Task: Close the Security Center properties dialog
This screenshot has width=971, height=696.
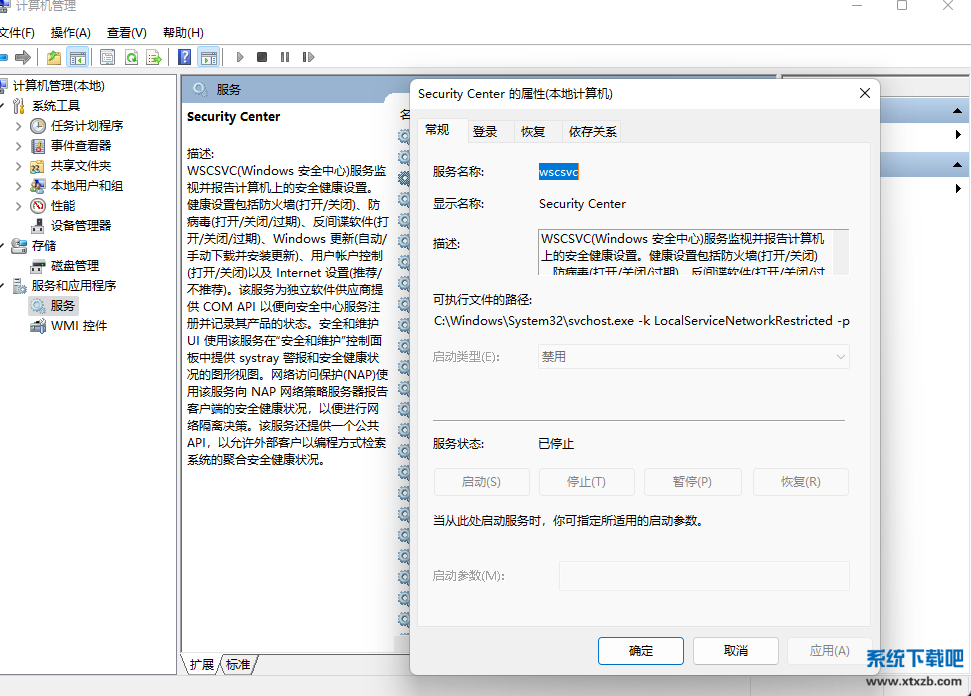Action: 865,94
